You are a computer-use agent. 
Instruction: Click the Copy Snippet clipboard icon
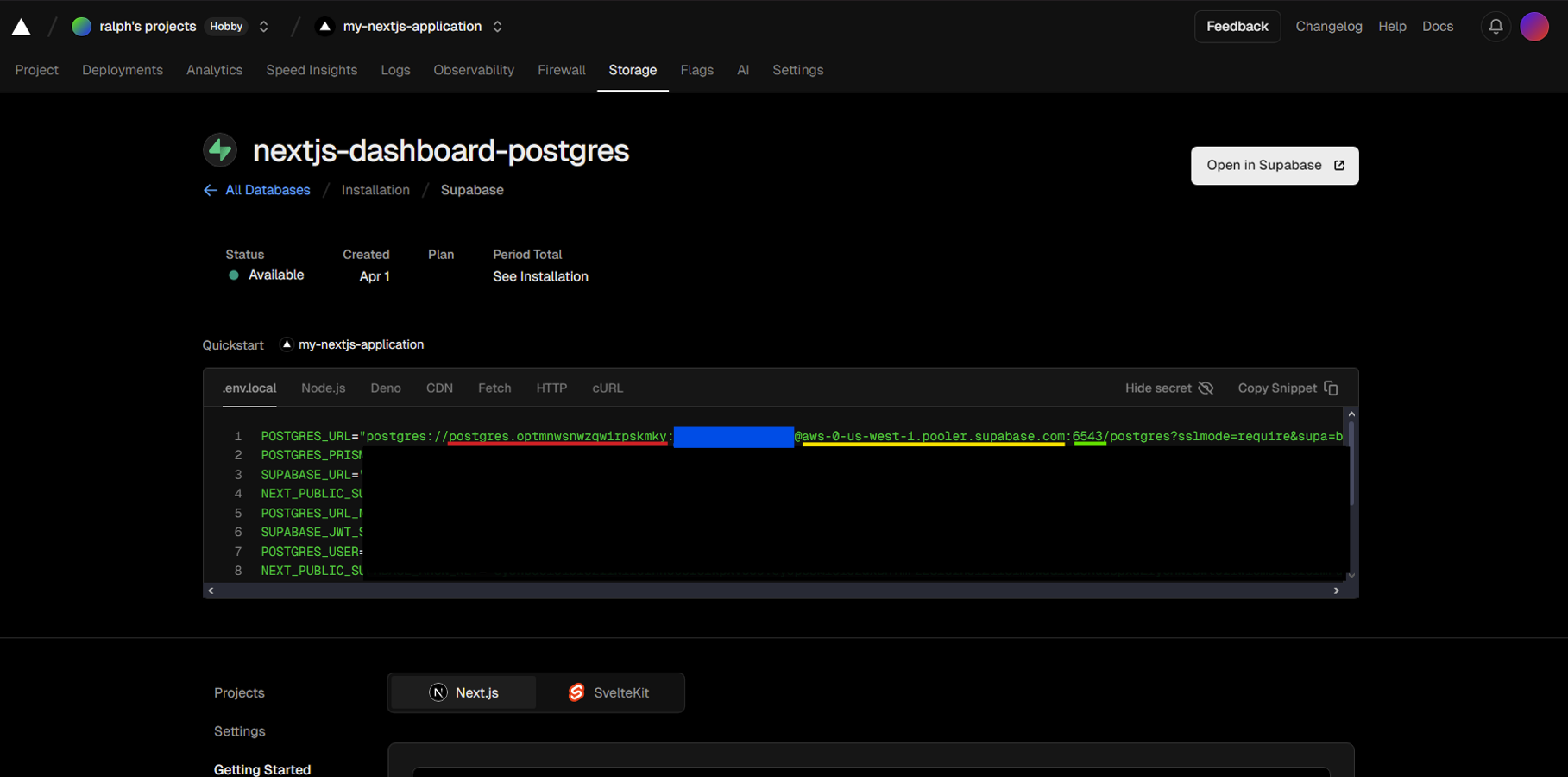click(1331, 388)
